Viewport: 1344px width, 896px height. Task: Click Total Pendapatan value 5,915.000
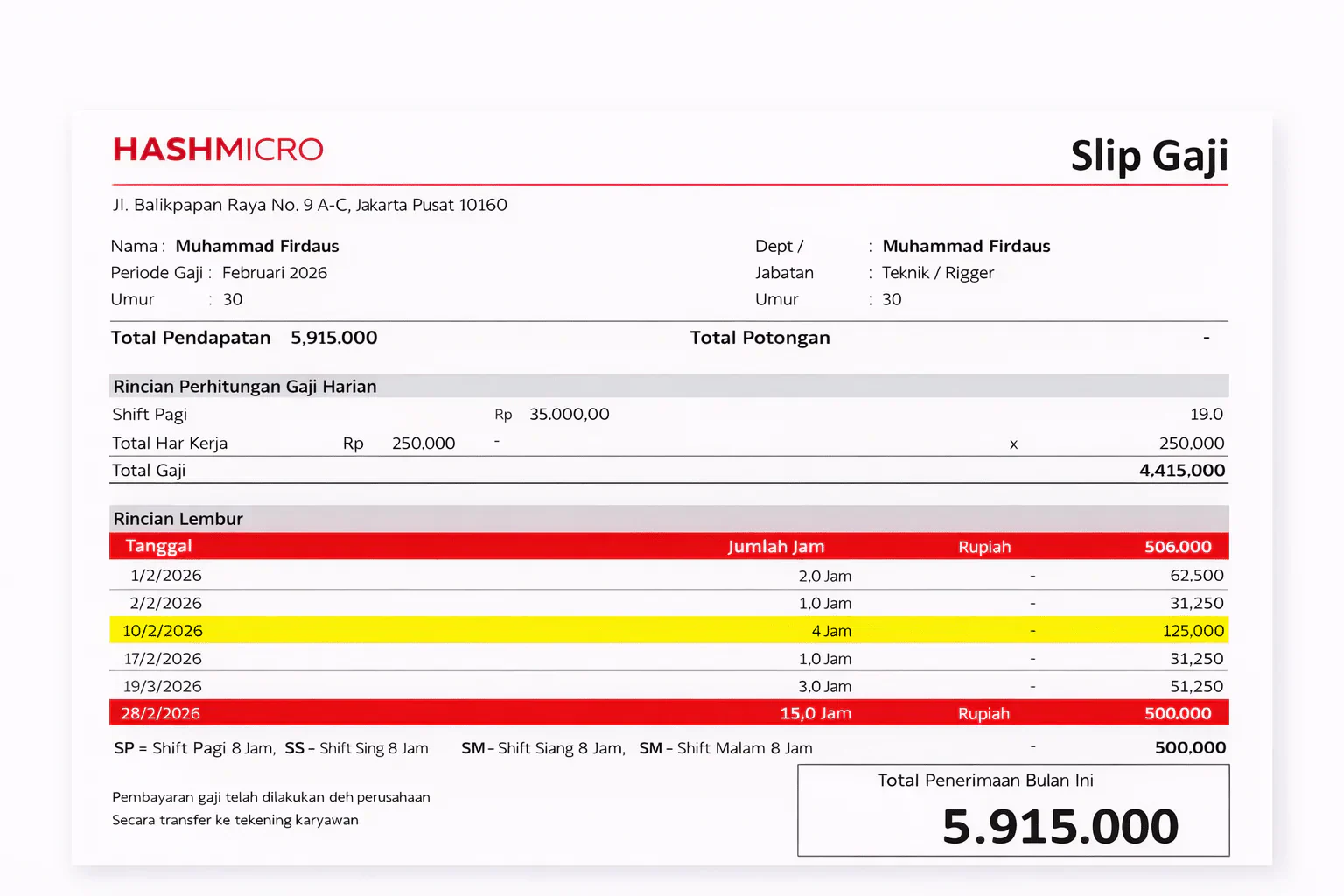[x=334, y=338]
